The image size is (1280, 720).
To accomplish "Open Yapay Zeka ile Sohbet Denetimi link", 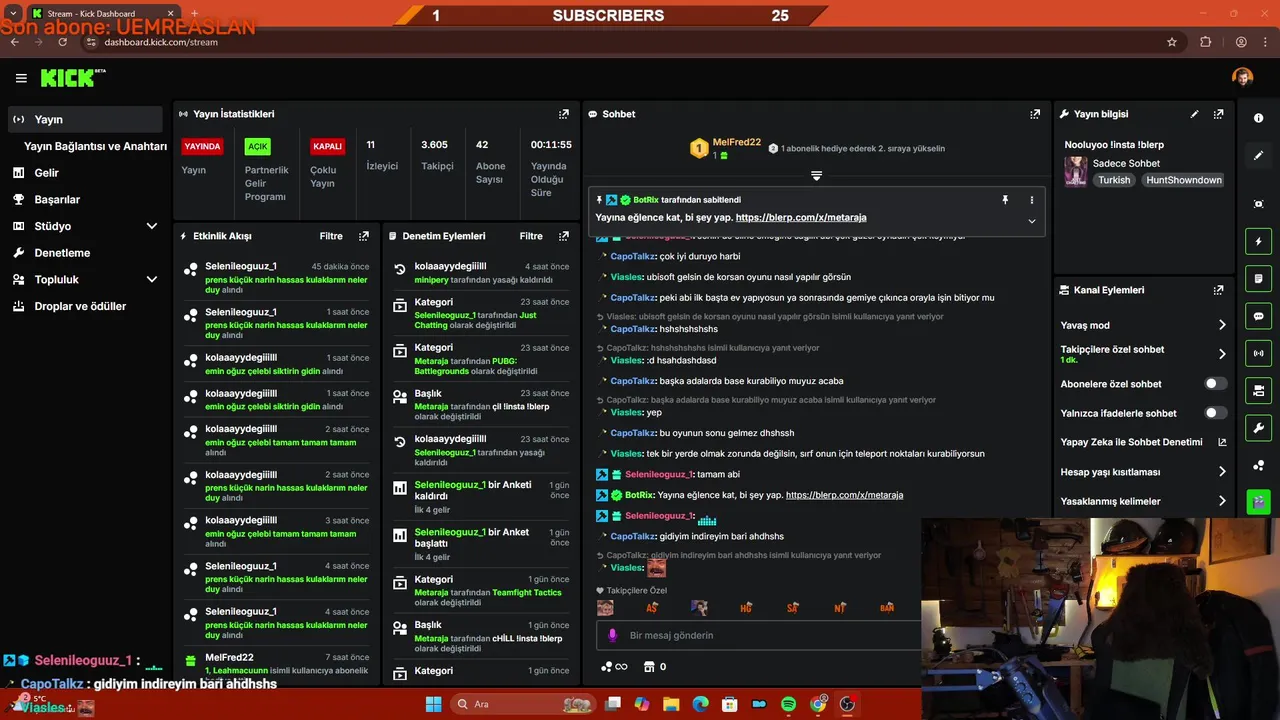I will pyautogui.click(x=1144, y=442).
